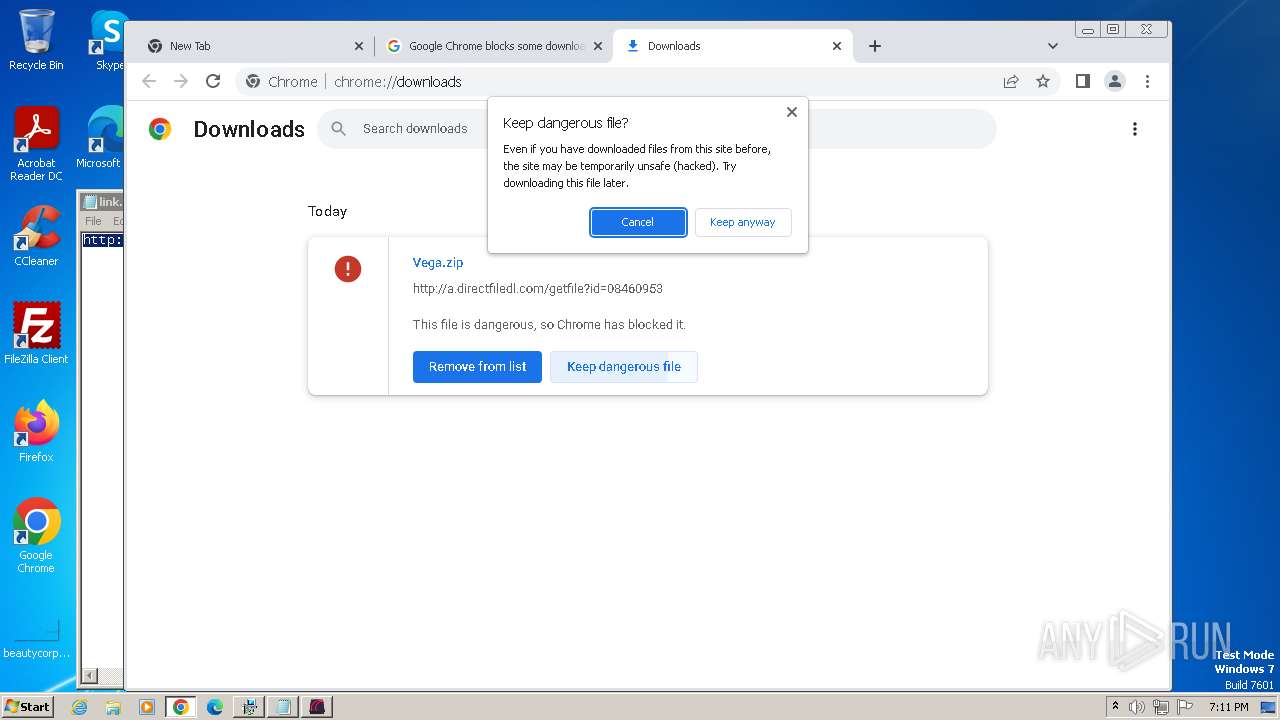1280x720 pixels.
Task: Go back using Chrome's back arrow
Action: click(149, 81)
